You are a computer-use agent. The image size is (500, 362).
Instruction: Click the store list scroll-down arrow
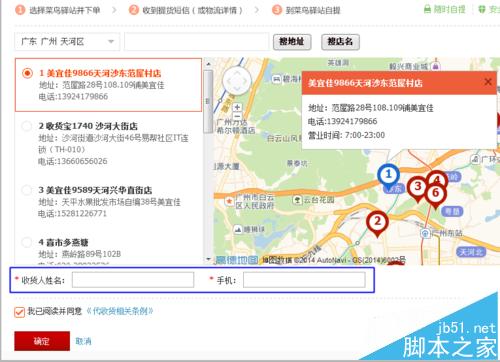[x=209, y=259]
